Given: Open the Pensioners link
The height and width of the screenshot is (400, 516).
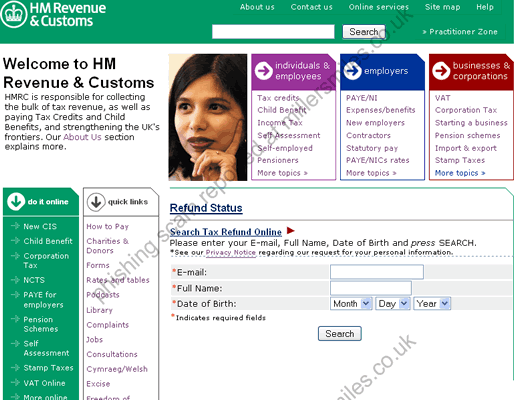Looking at the screenshot, I should 278,160.
